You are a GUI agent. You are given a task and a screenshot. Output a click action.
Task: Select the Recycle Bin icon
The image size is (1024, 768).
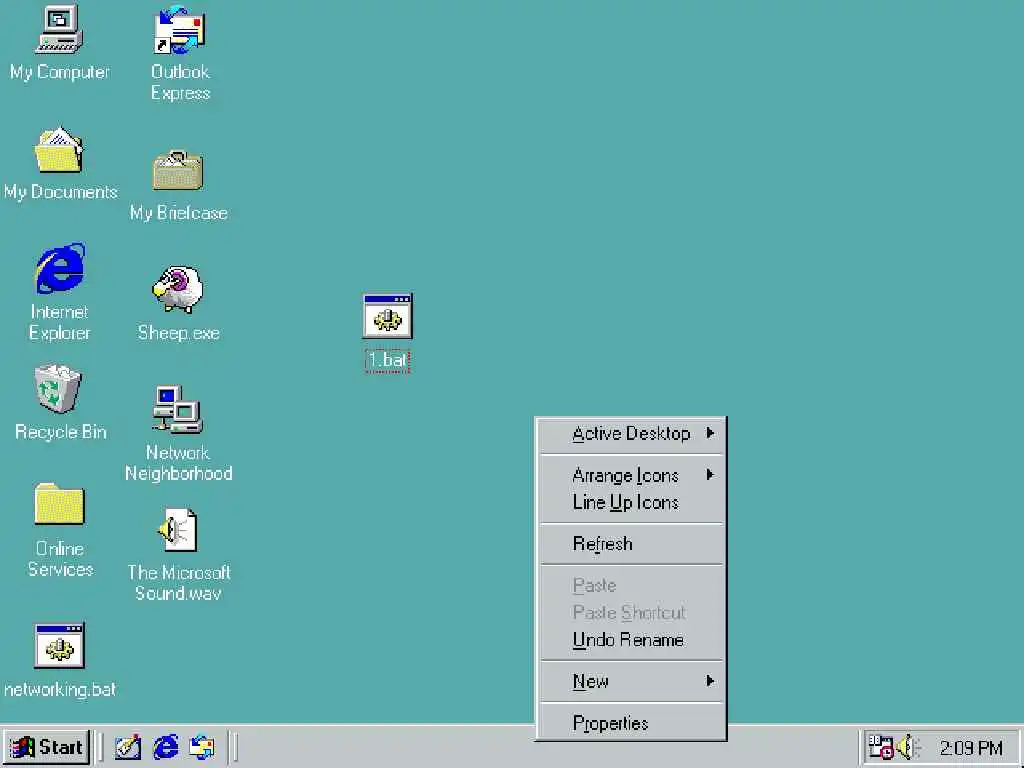[58, 389]
